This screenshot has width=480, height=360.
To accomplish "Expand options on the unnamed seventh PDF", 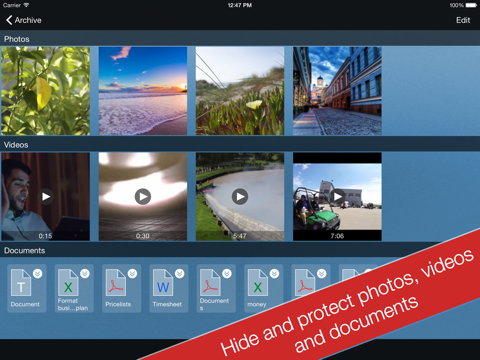I will pyautogui.click(x=322, y=274).
